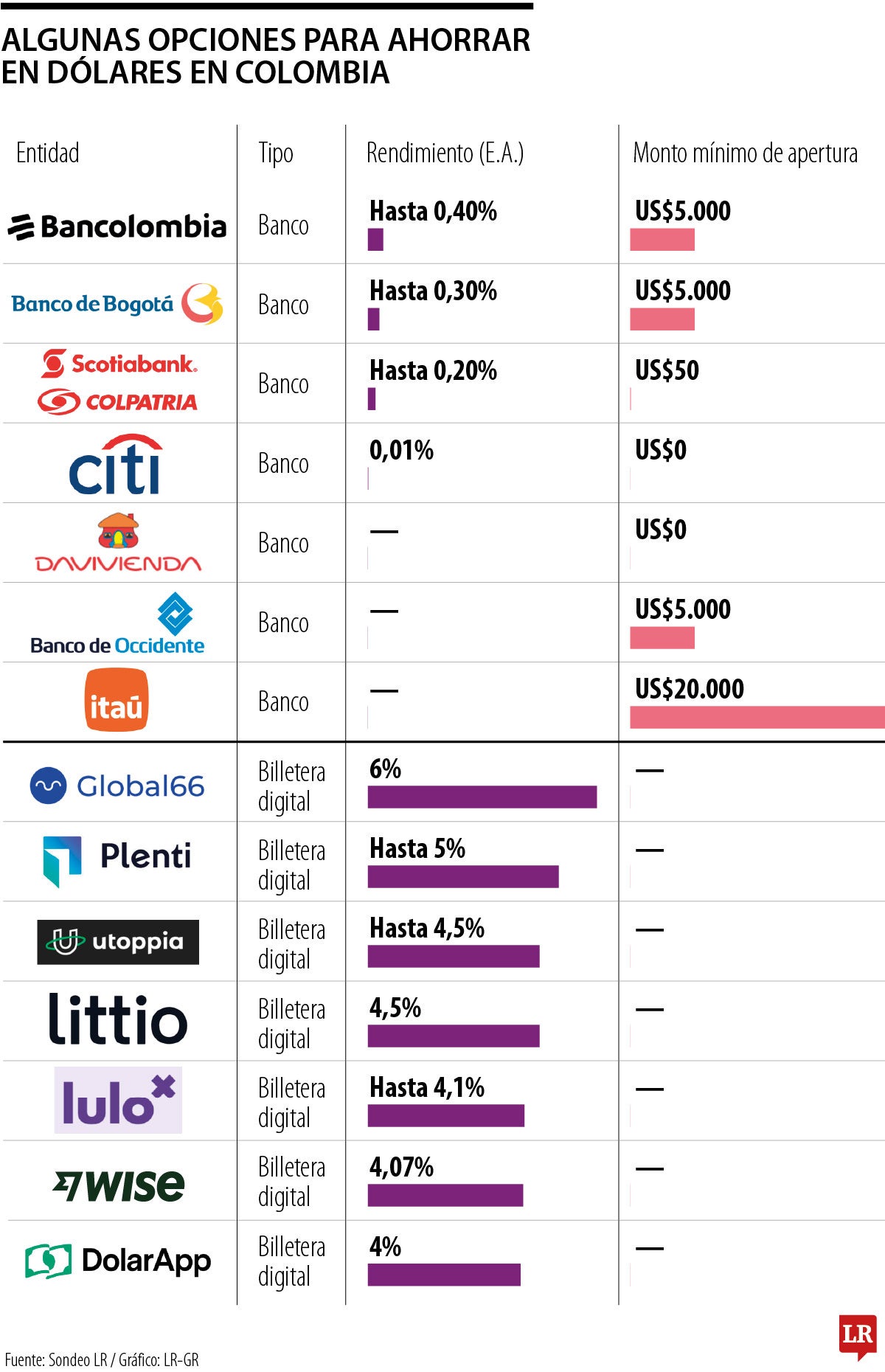Click the Citi bank logo
This screenshot has height=1372, width=885.
[x=117, y=464]
